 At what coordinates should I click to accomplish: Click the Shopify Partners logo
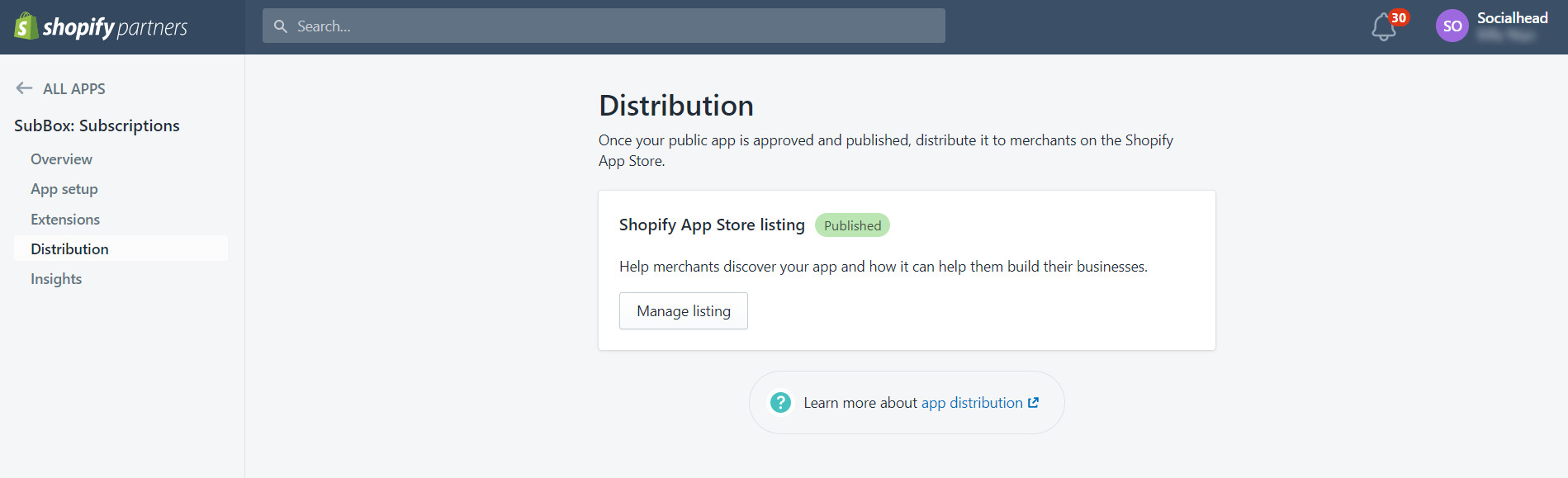[101, 26]
